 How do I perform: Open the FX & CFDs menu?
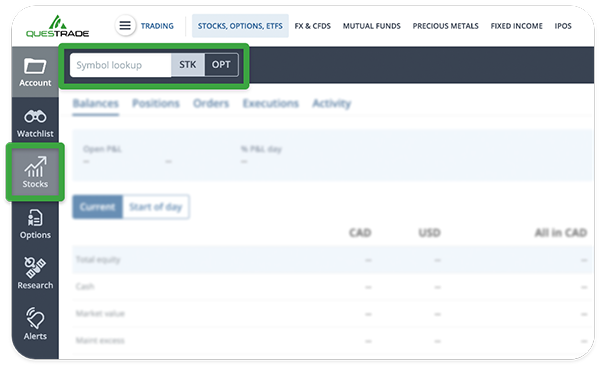point(313,26)
